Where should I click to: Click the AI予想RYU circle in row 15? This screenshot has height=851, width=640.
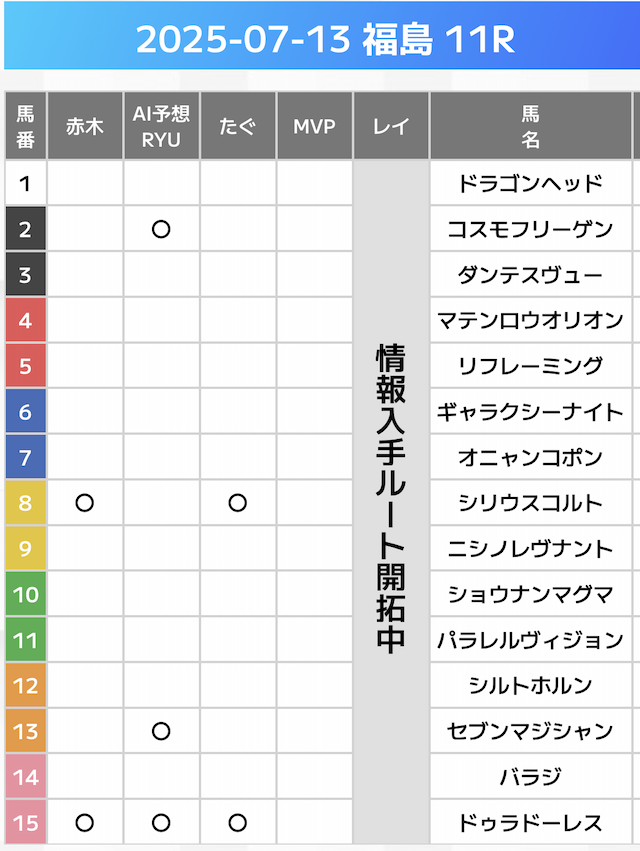point(161,822)
